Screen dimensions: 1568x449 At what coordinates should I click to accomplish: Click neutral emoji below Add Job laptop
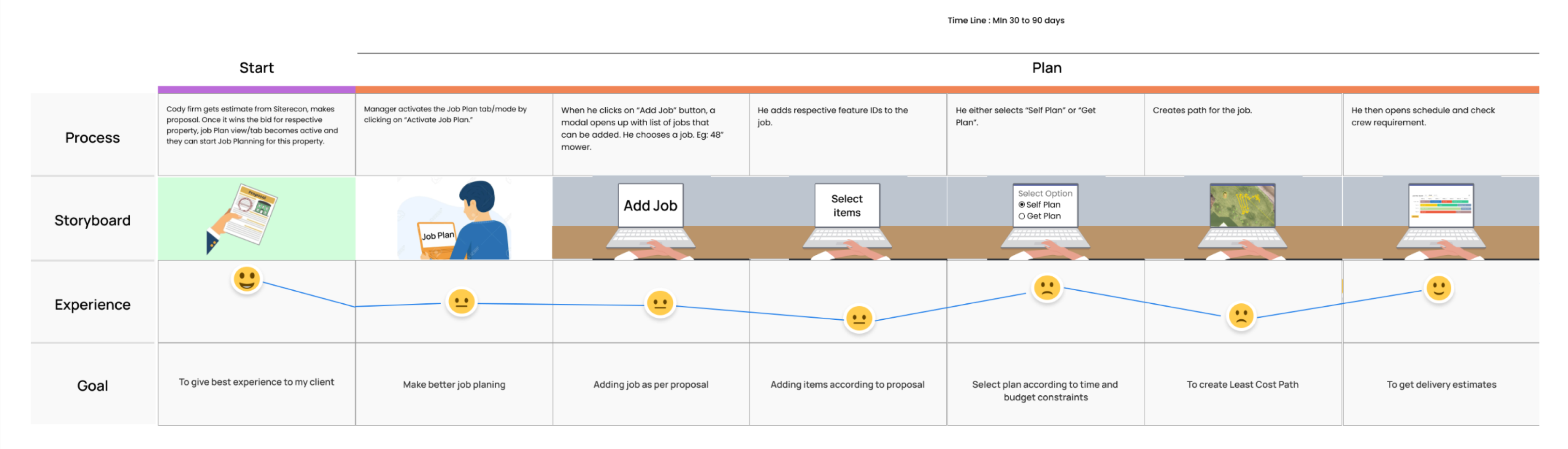tap(660, 303)
